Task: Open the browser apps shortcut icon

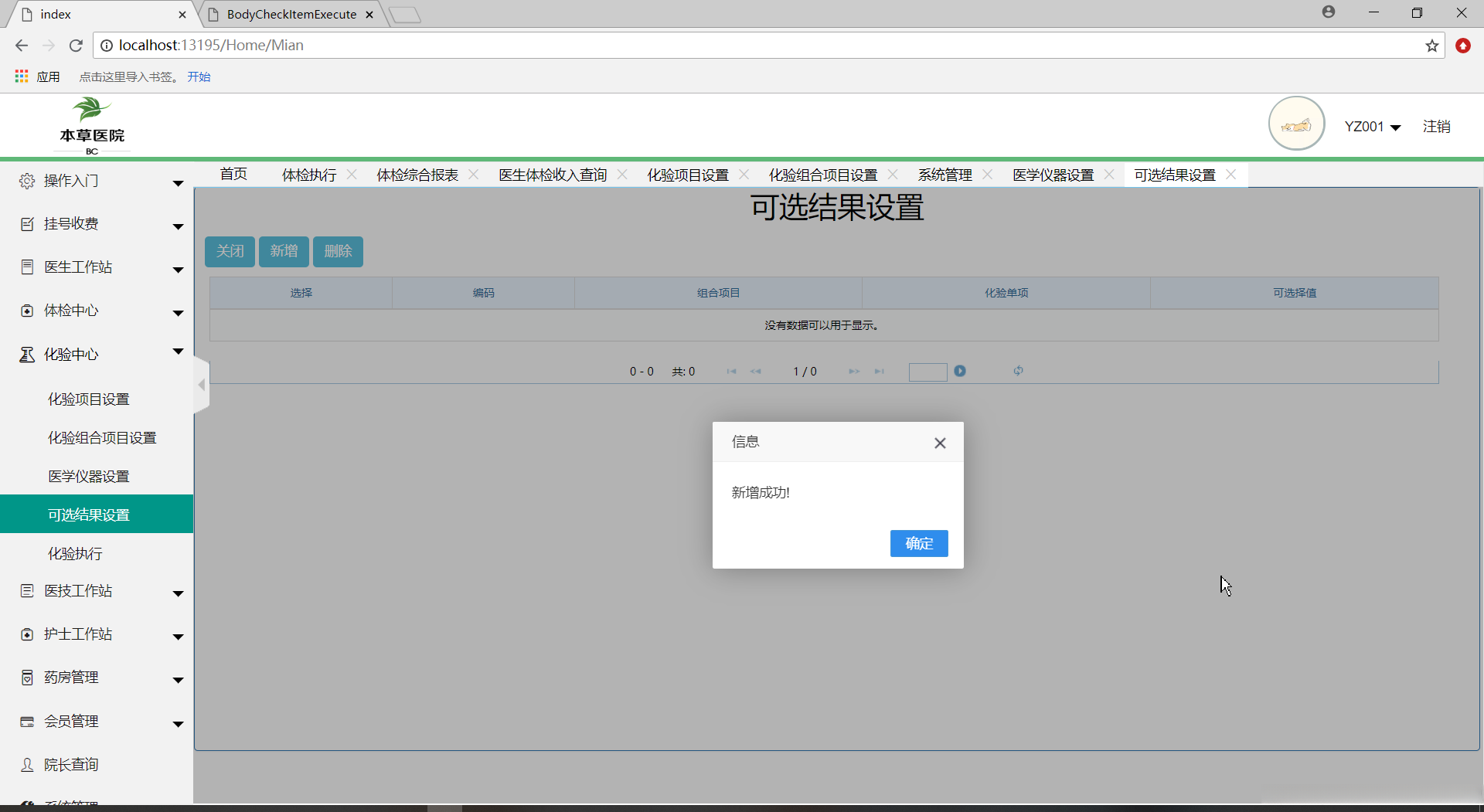Action: click(22, 76)
